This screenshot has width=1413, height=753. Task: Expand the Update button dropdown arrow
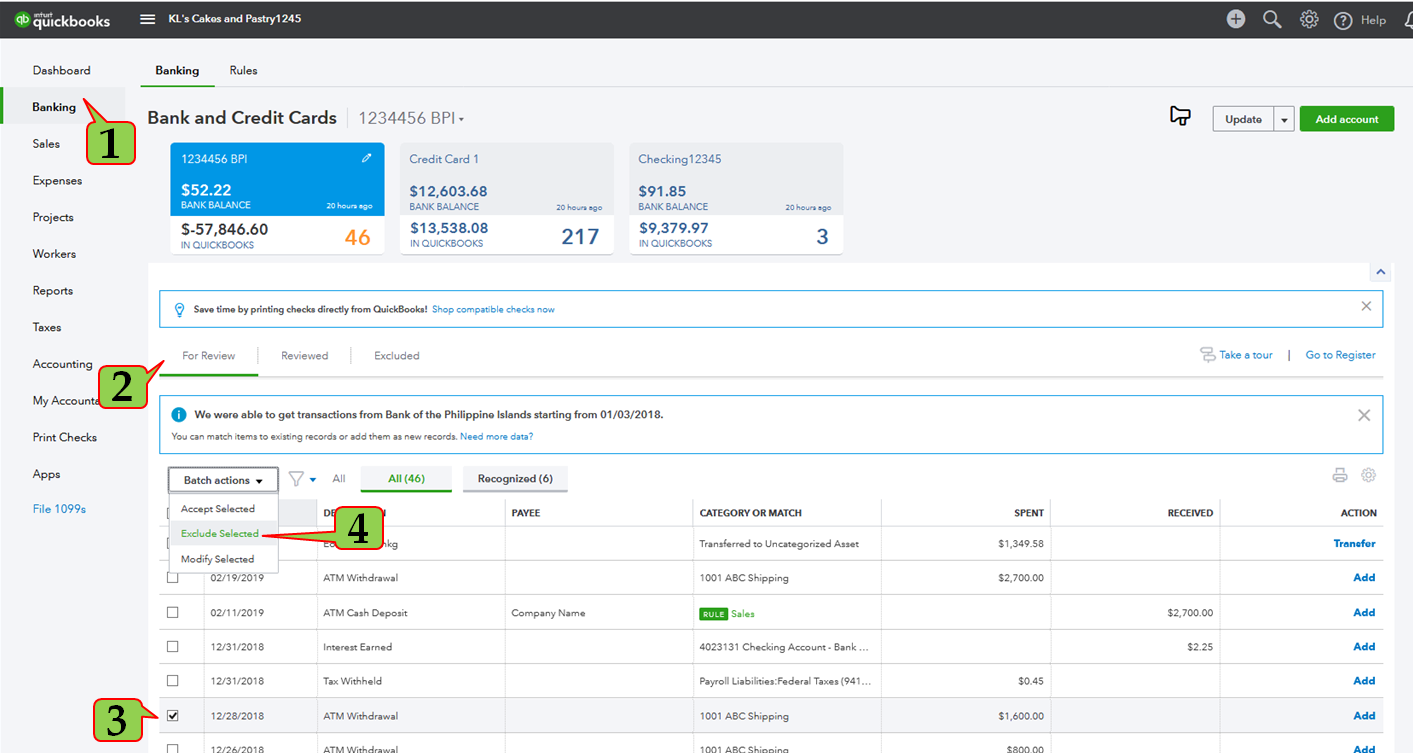(x=1284, y=120)
